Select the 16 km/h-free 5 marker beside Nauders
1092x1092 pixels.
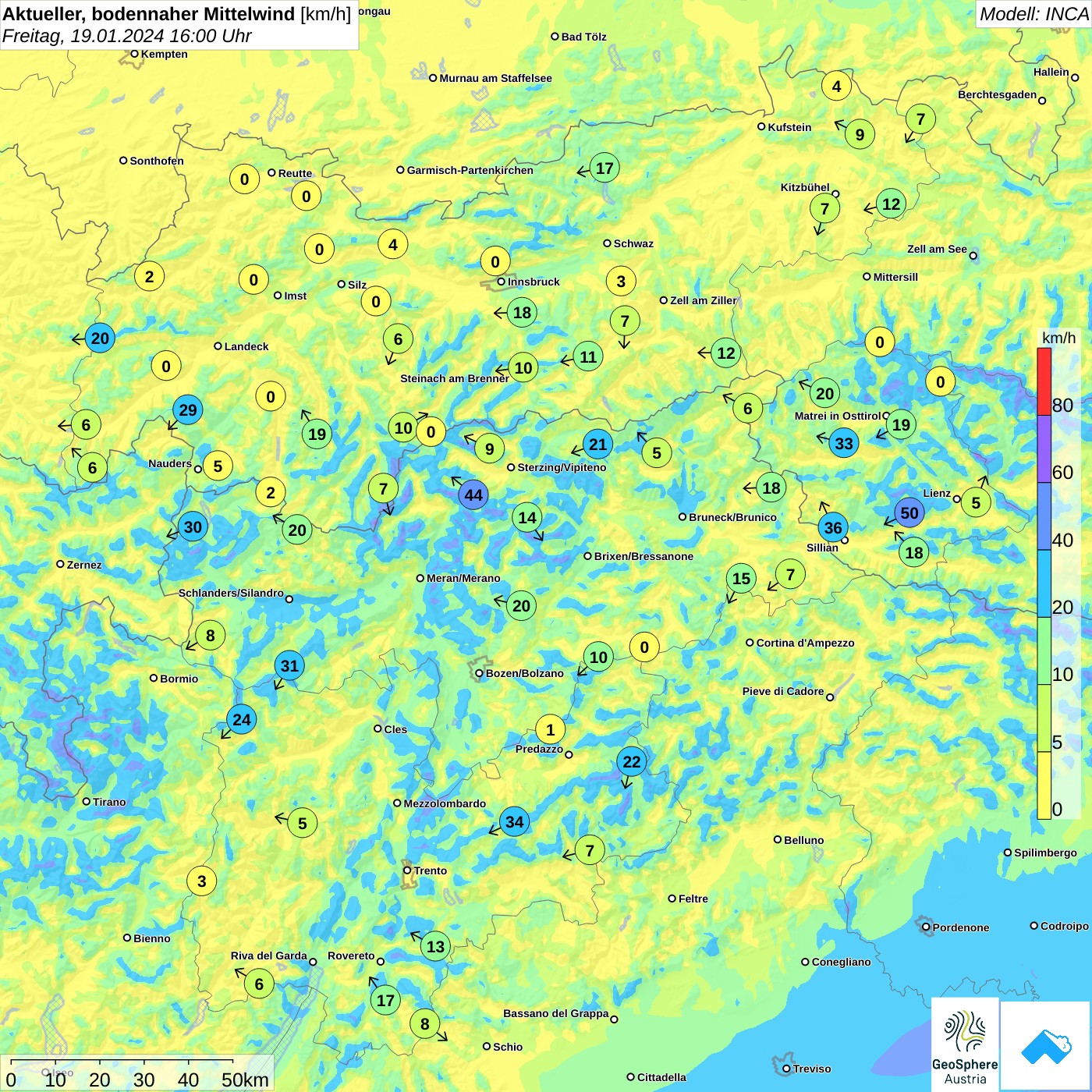218,466
